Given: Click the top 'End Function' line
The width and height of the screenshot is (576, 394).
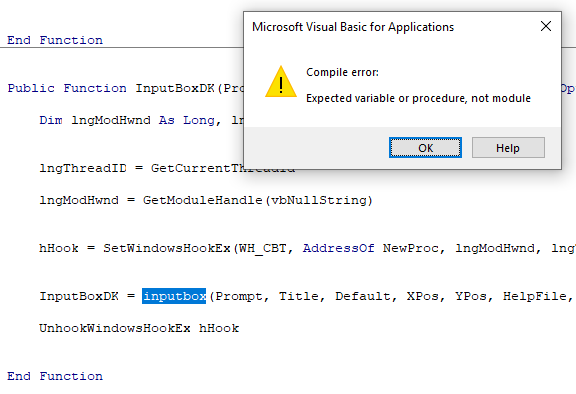Looking at the screenshot, I should pyautogui.click(x=55, y=40).
